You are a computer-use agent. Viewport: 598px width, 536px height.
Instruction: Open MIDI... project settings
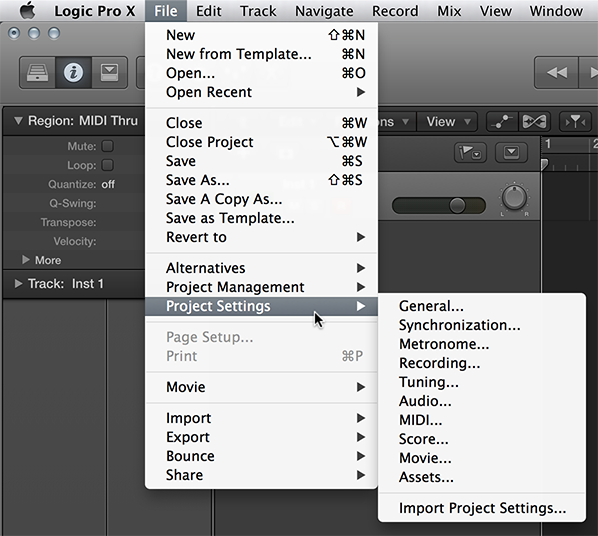[x=482, y=420]
